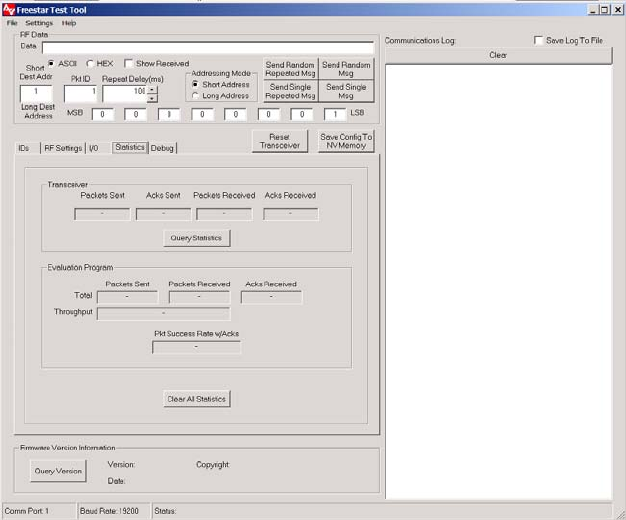Click inside the Communications Log area
Screen dimensions: 626x520
499,282
